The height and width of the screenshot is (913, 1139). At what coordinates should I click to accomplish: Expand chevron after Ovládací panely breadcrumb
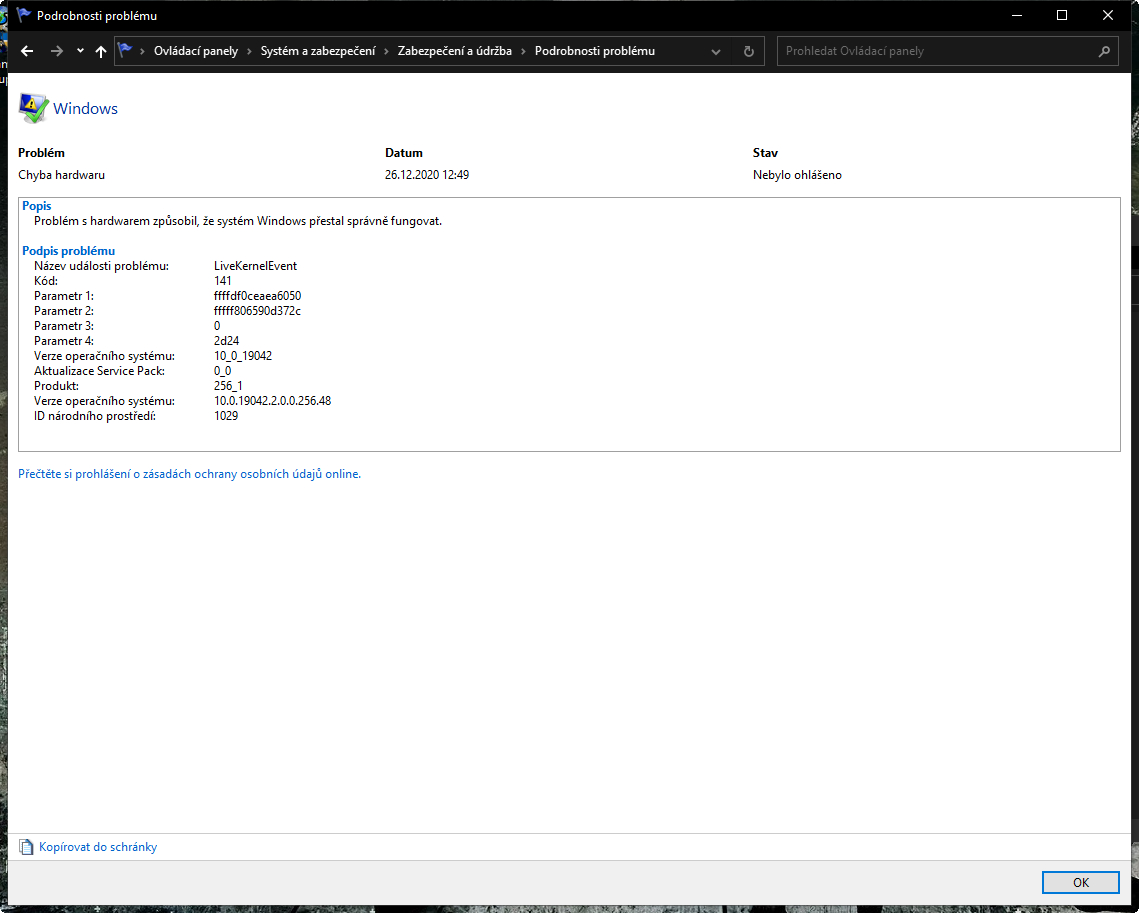point(249,51)
